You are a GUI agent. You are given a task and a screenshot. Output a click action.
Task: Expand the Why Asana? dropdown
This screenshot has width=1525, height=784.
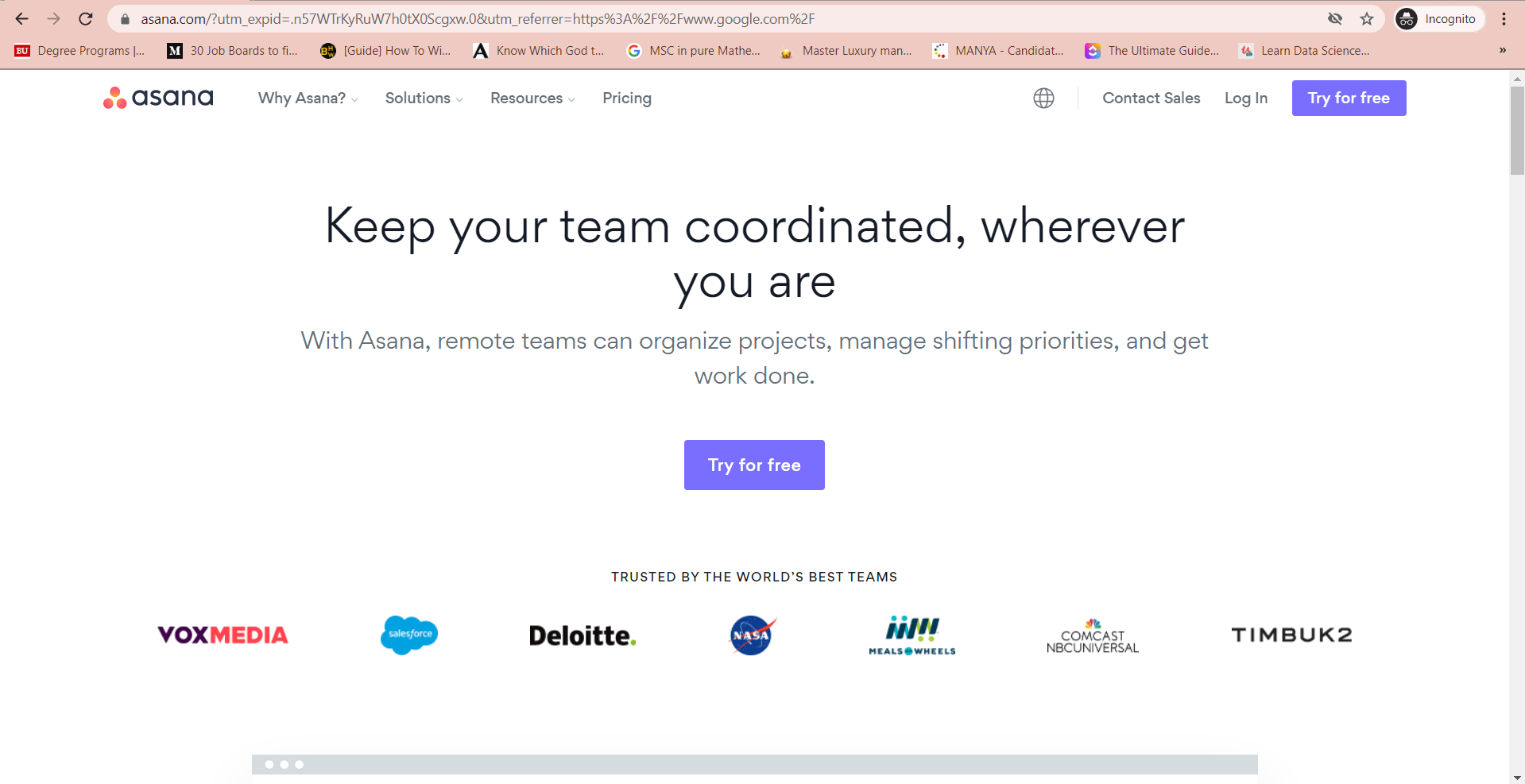pyautogui.click(x=308, y=98)
